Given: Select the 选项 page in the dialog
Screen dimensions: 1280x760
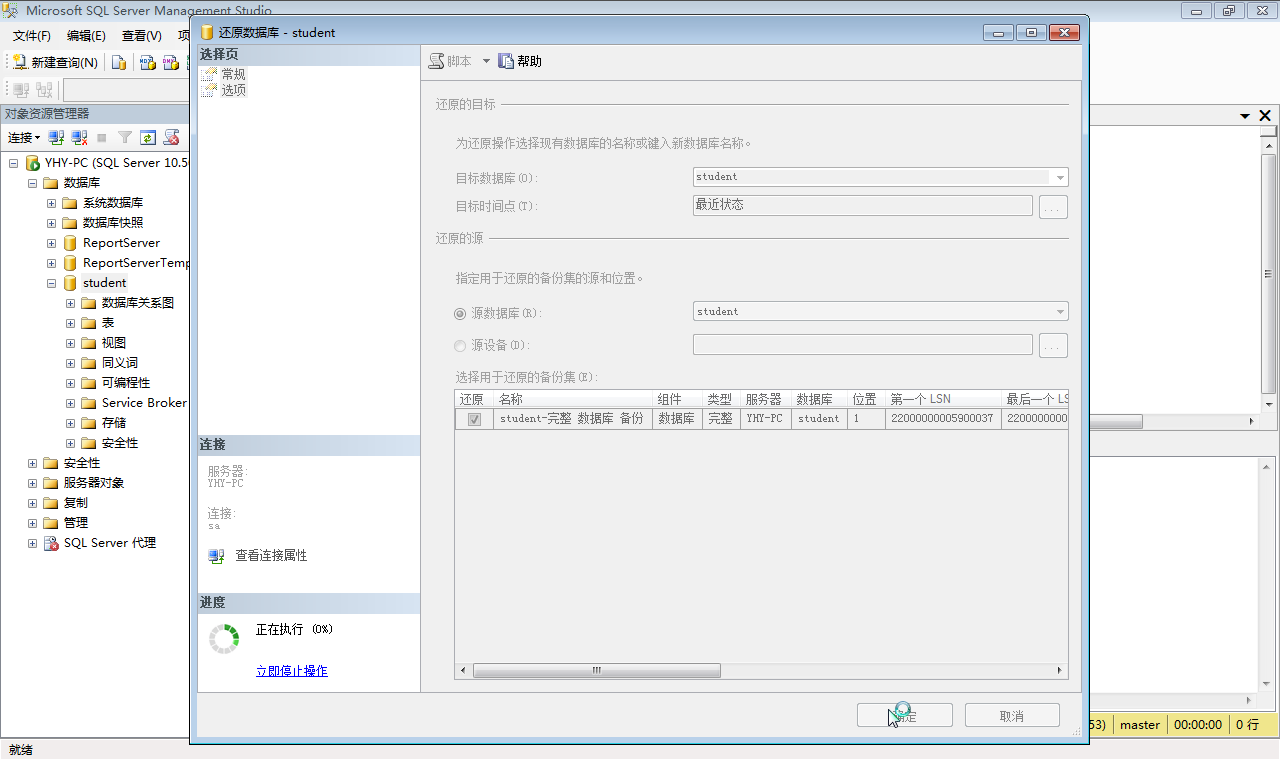Looking at the screenshot, I should click(233, 90).
